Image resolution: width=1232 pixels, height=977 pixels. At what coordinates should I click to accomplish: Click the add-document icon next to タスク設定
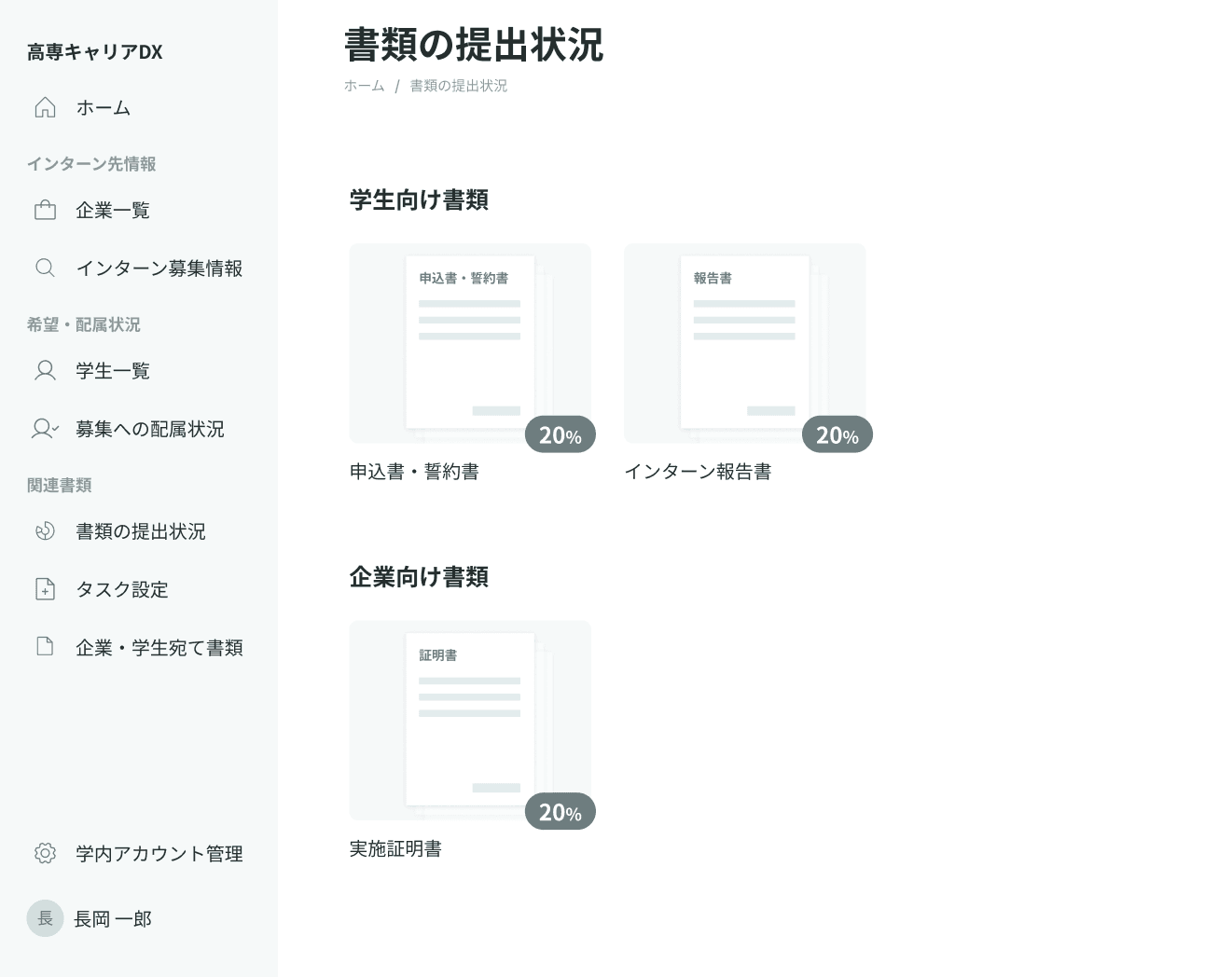click(44, 589)
